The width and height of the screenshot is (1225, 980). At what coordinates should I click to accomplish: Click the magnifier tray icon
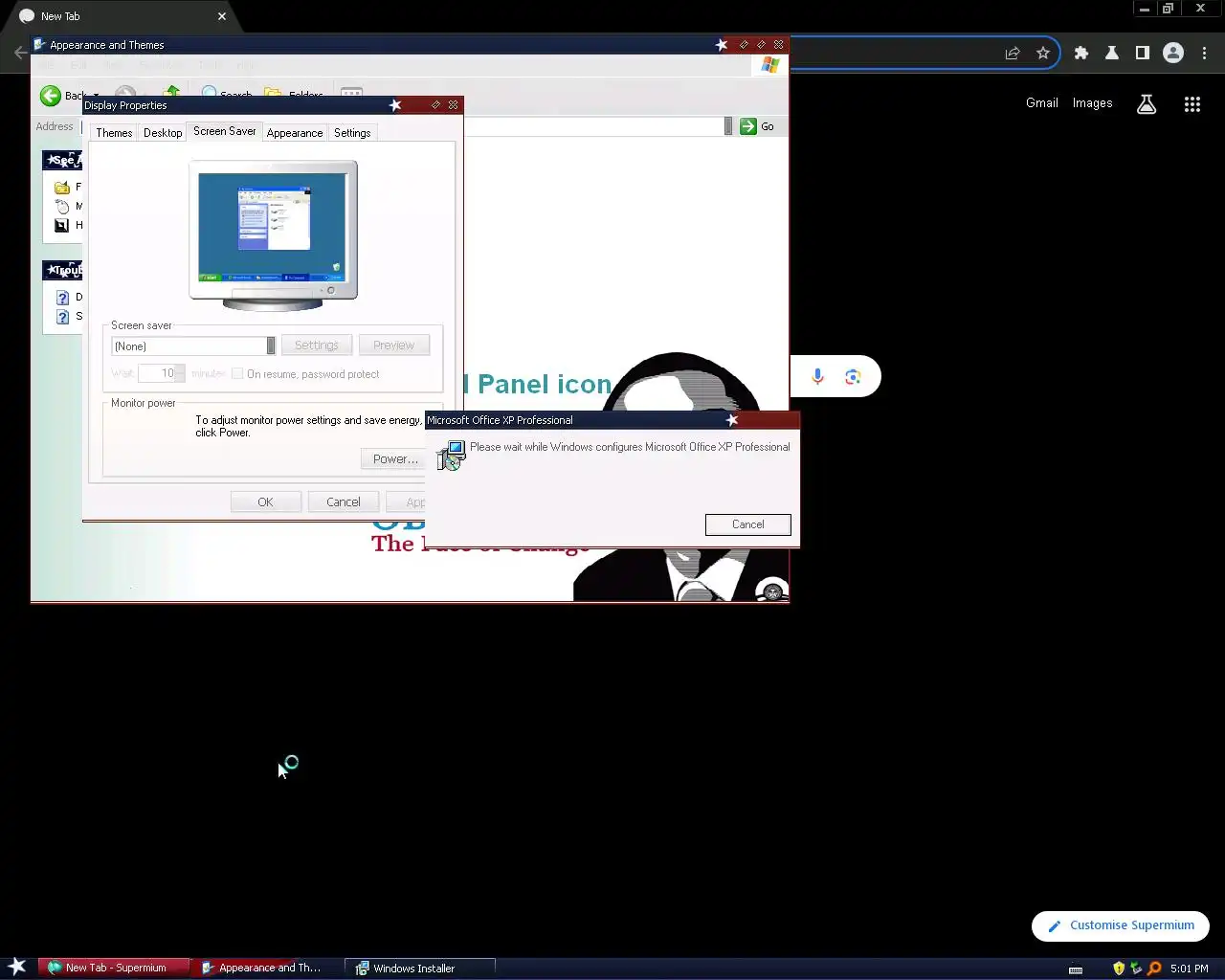1154,969
